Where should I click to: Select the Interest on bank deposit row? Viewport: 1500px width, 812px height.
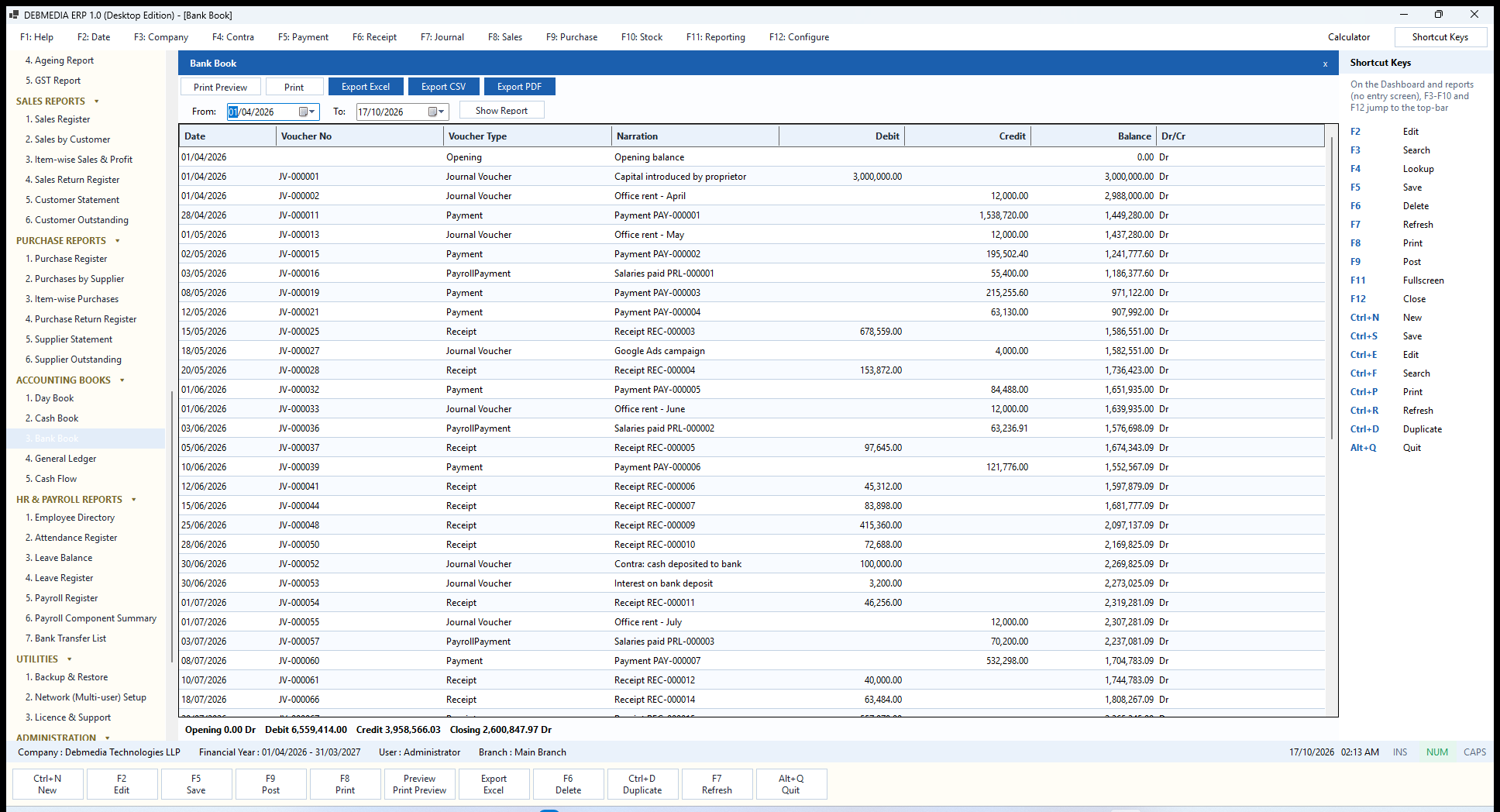[x=752, y=583]
